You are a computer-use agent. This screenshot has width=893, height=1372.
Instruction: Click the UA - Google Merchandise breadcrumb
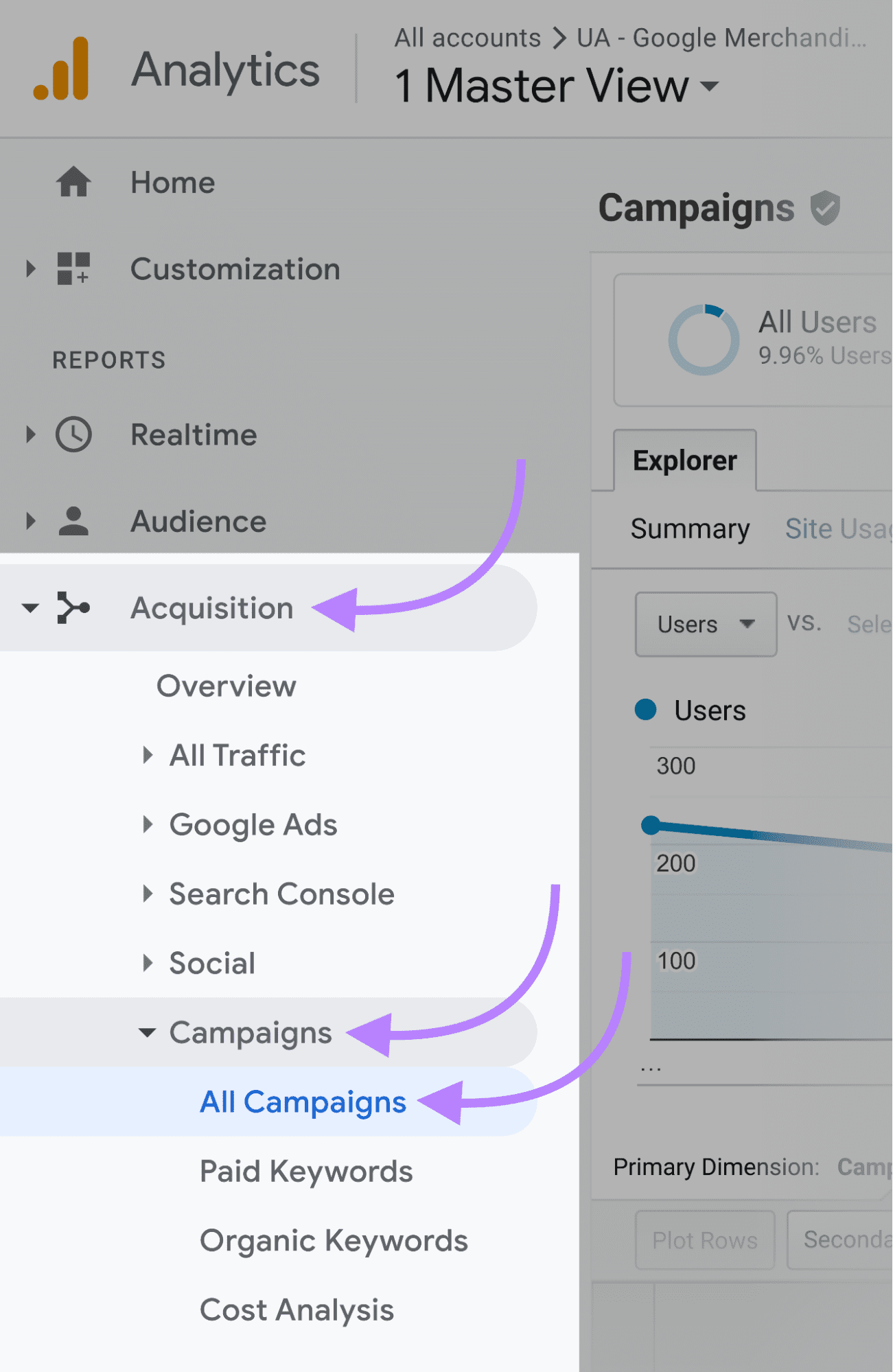[x=721, y=38]
